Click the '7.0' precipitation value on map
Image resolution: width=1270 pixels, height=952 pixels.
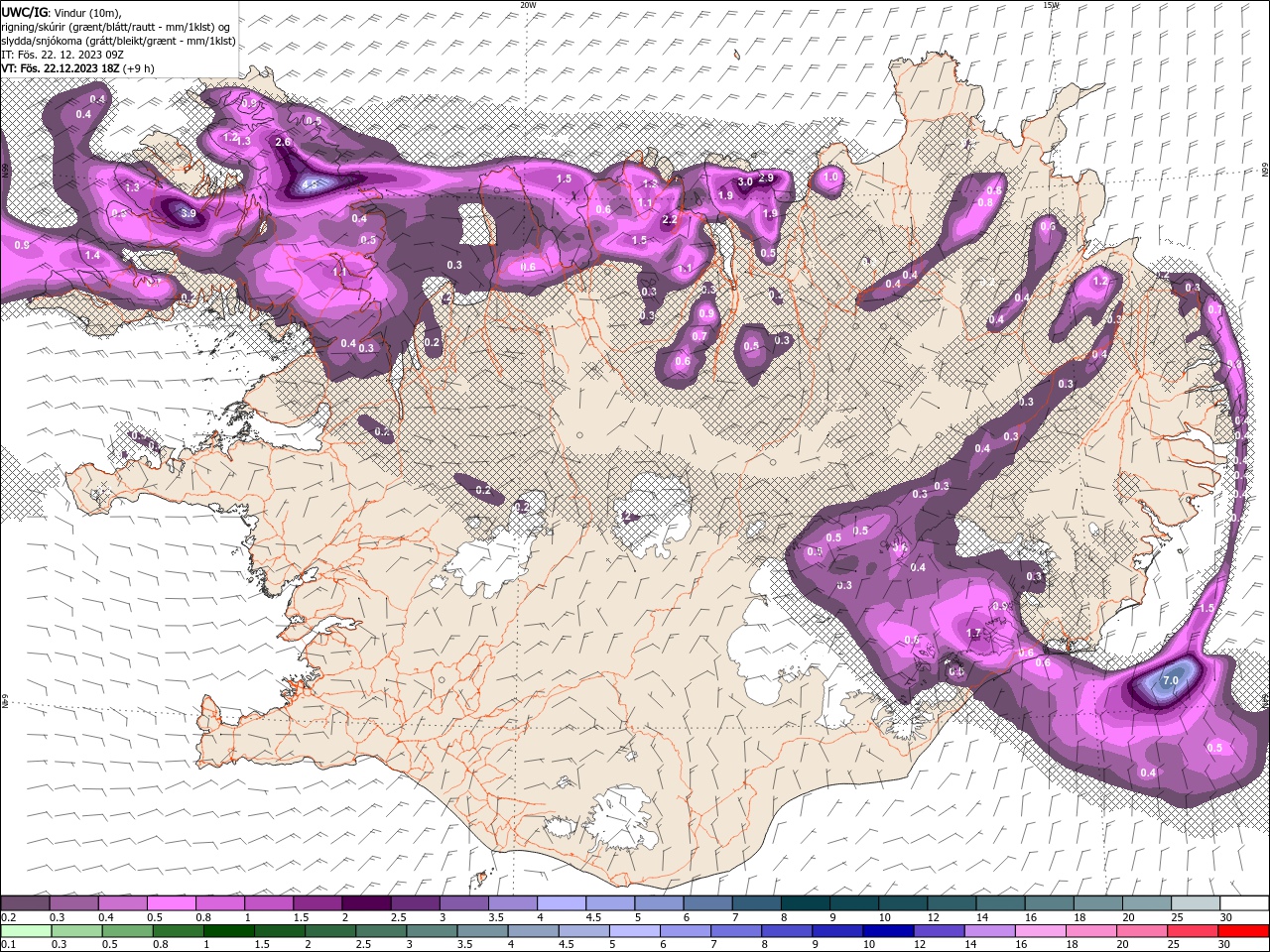click(1171, 680)
